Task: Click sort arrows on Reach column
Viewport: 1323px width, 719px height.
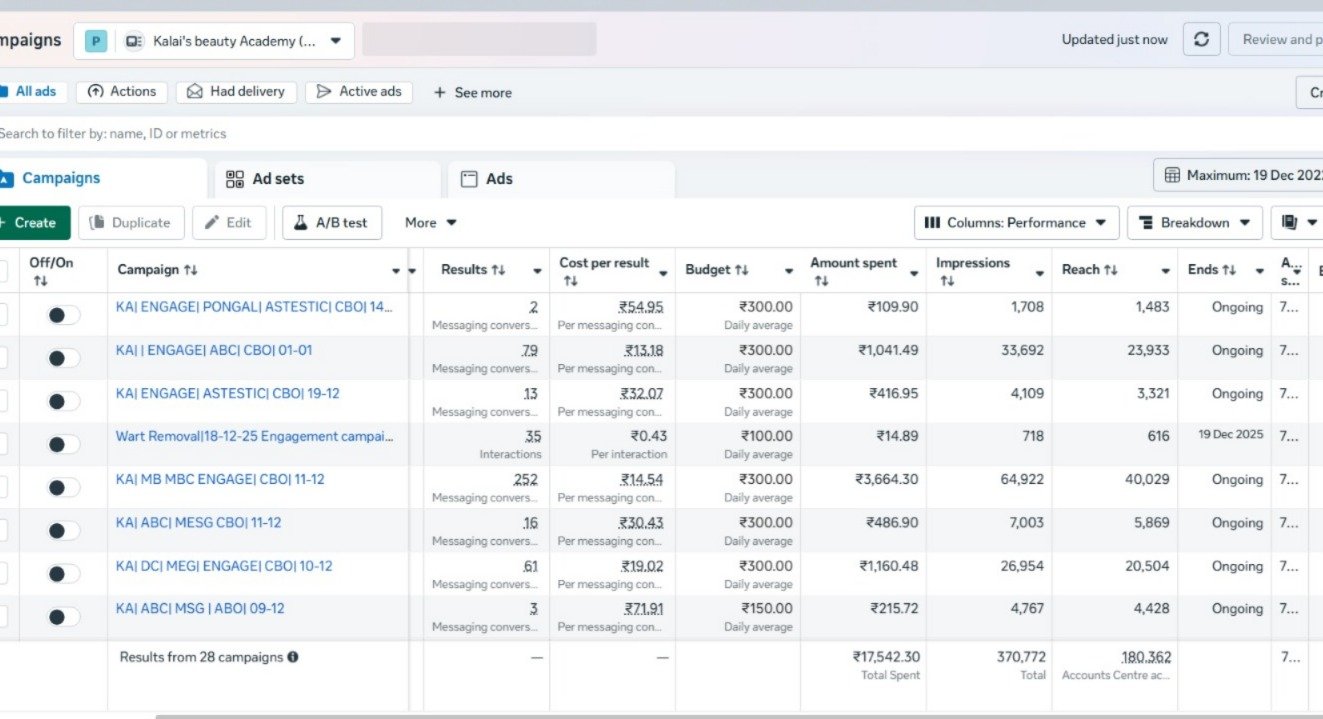Action: [1111, 270]
